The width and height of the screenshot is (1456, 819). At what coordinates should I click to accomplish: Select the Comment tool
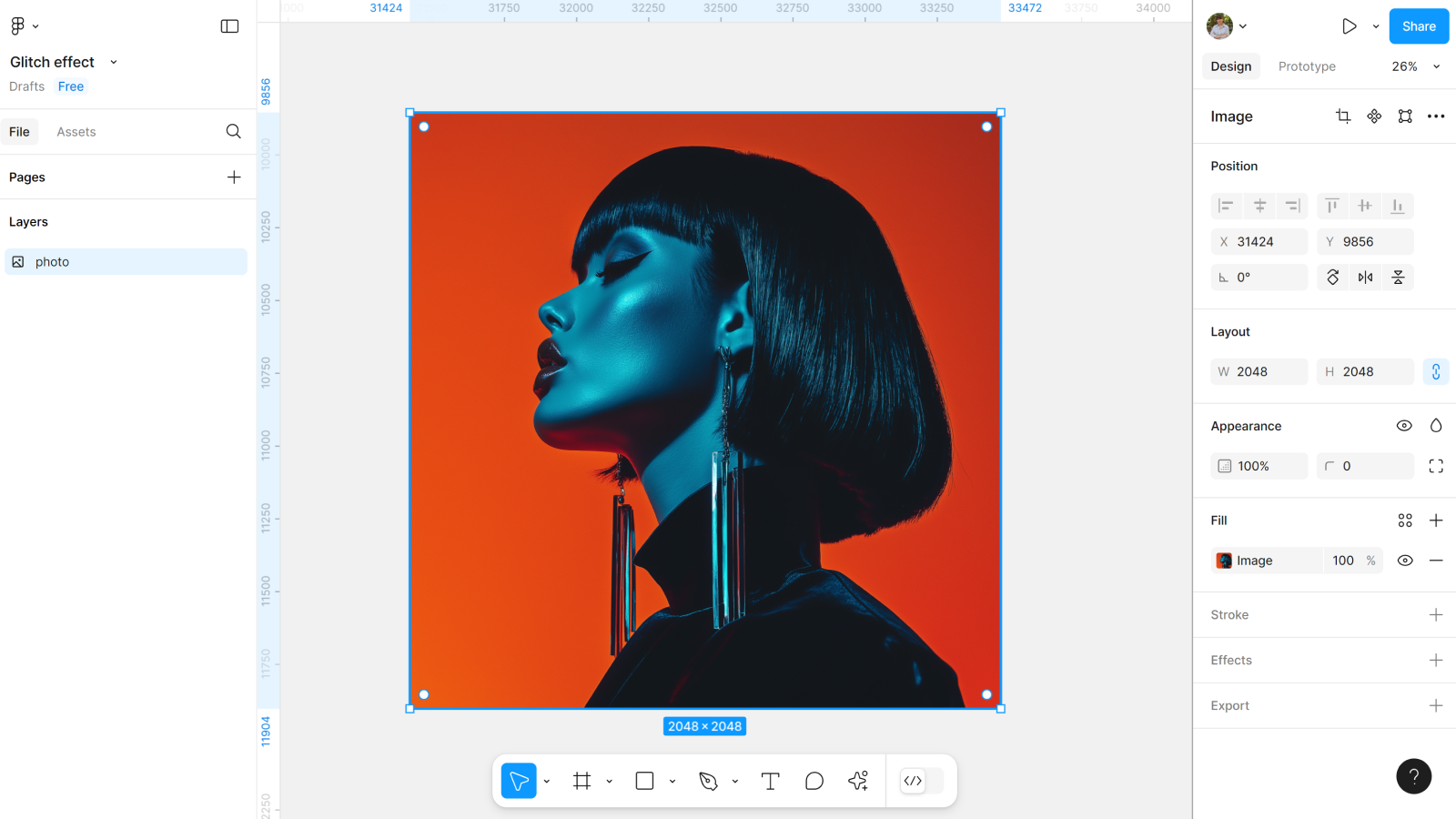(x=814, y=781)
